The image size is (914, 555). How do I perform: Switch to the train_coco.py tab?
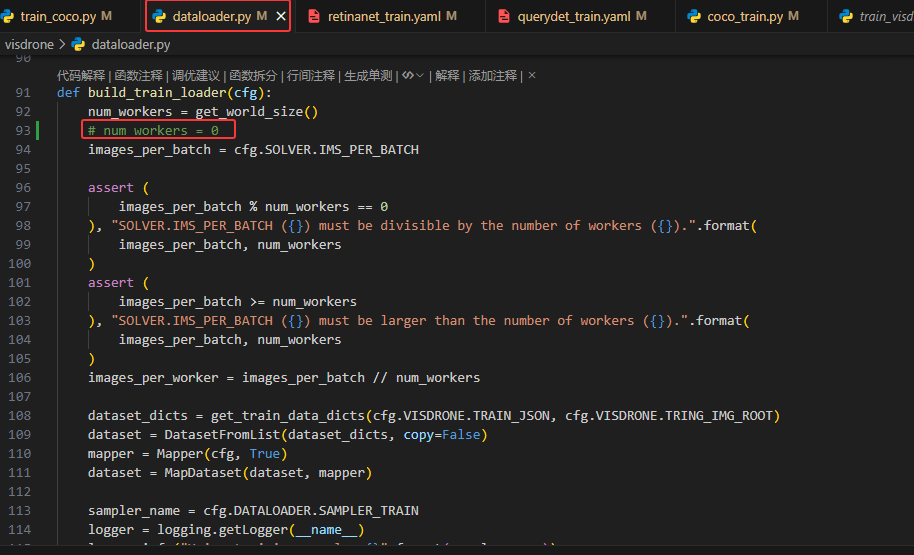57,16
